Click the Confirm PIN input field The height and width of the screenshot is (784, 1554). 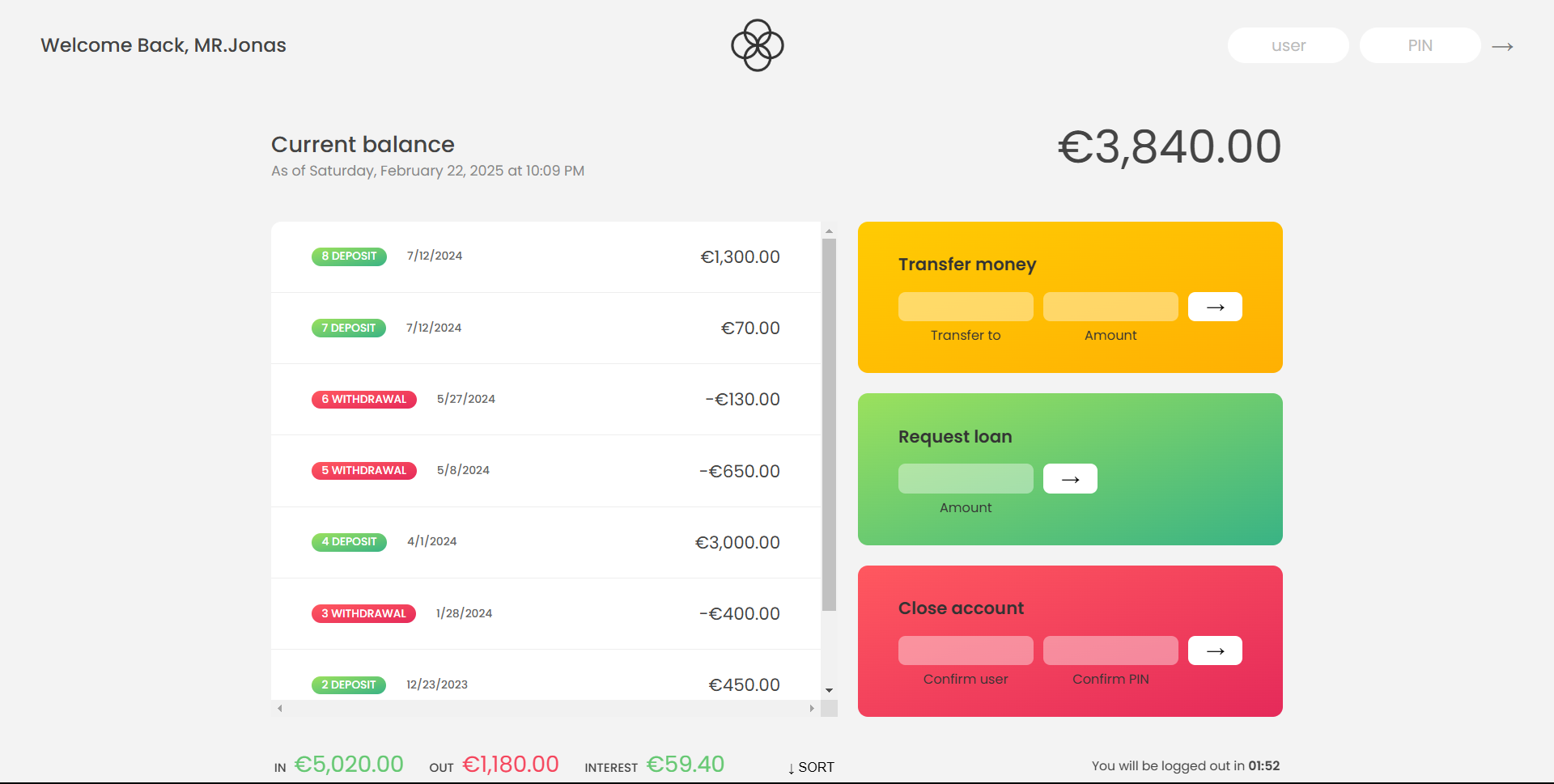pos(1110,651)
